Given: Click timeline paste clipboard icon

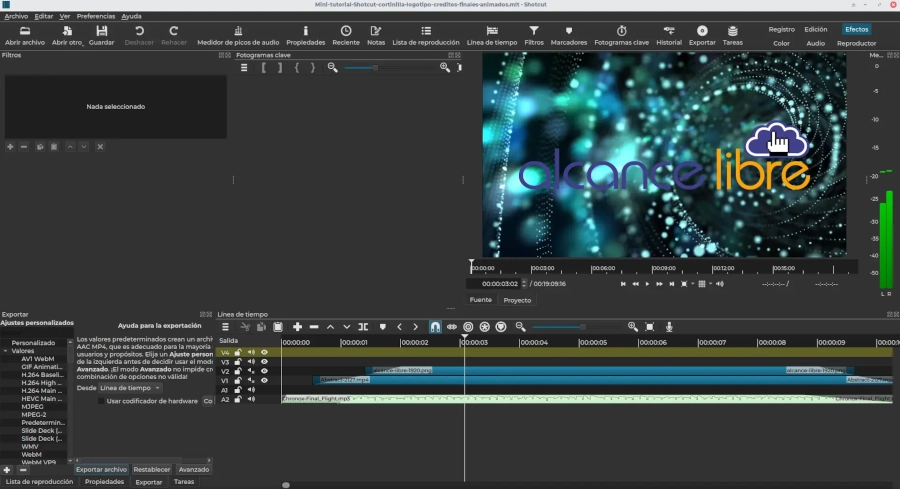Looking at the screenshot, I should 278,327.
